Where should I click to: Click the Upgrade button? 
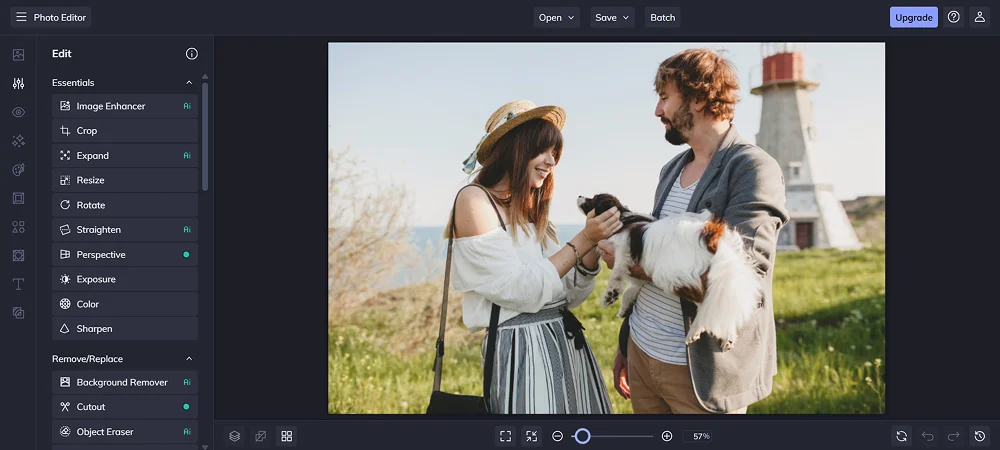pos(913,17)
